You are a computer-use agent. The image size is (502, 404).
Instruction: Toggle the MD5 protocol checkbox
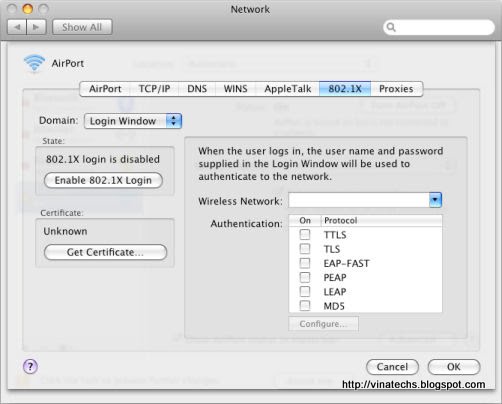coord(305,306)
